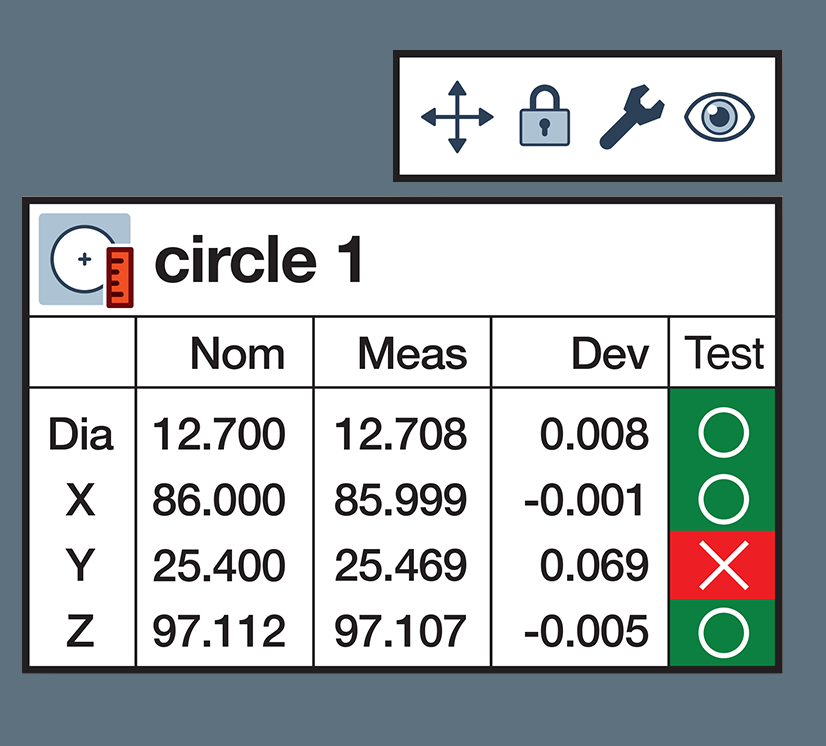Select the circle 1 title label
Screen dimensions: 826x746
pos(259,260)
